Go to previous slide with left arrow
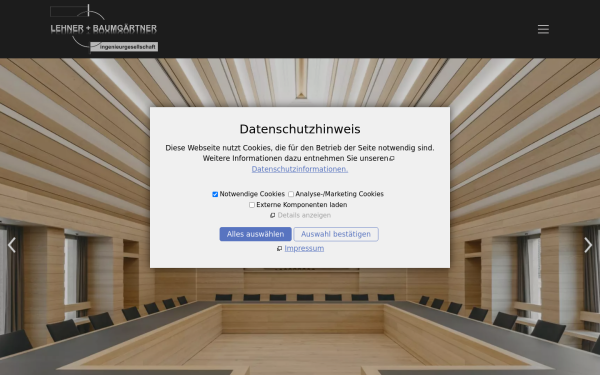This screenshot has height=375, width=600. (x=12, y=245)
